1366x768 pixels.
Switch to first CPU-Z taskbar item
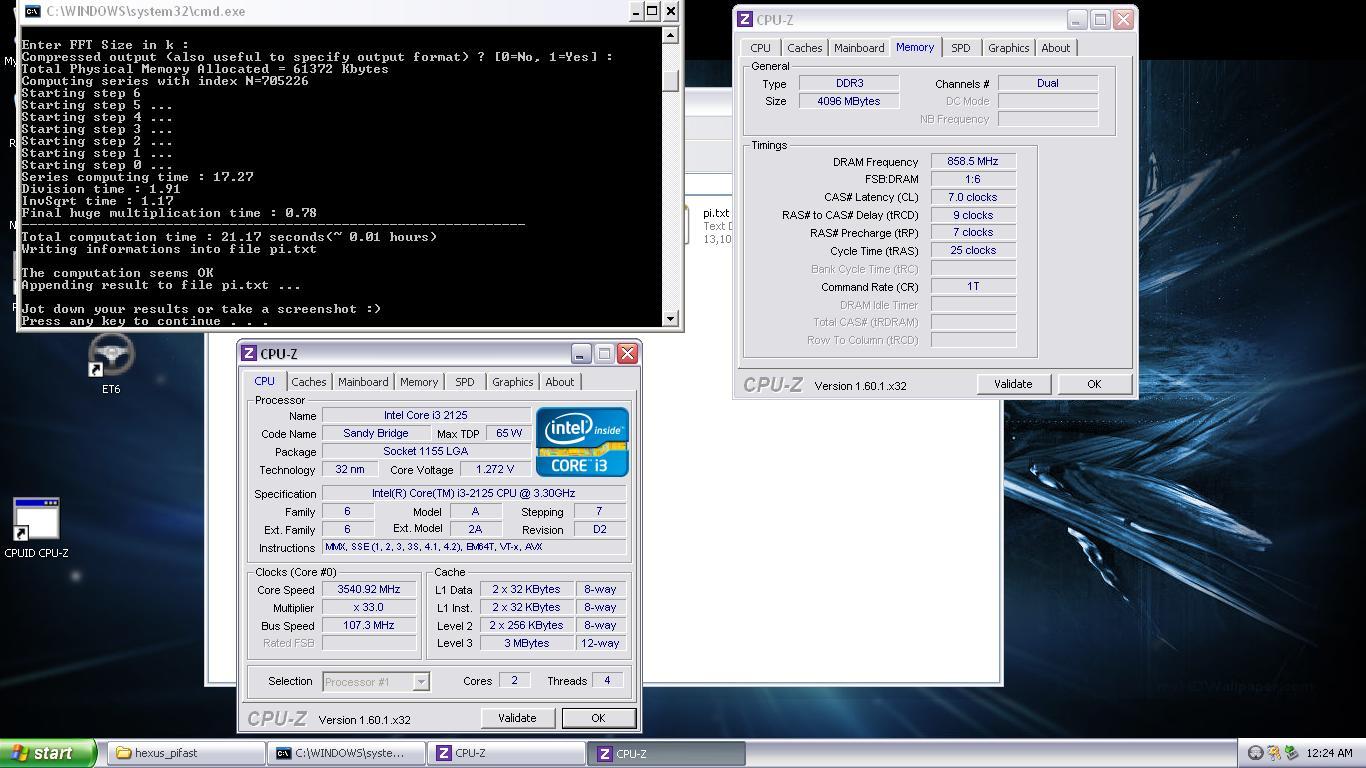[x=506, y=753]
